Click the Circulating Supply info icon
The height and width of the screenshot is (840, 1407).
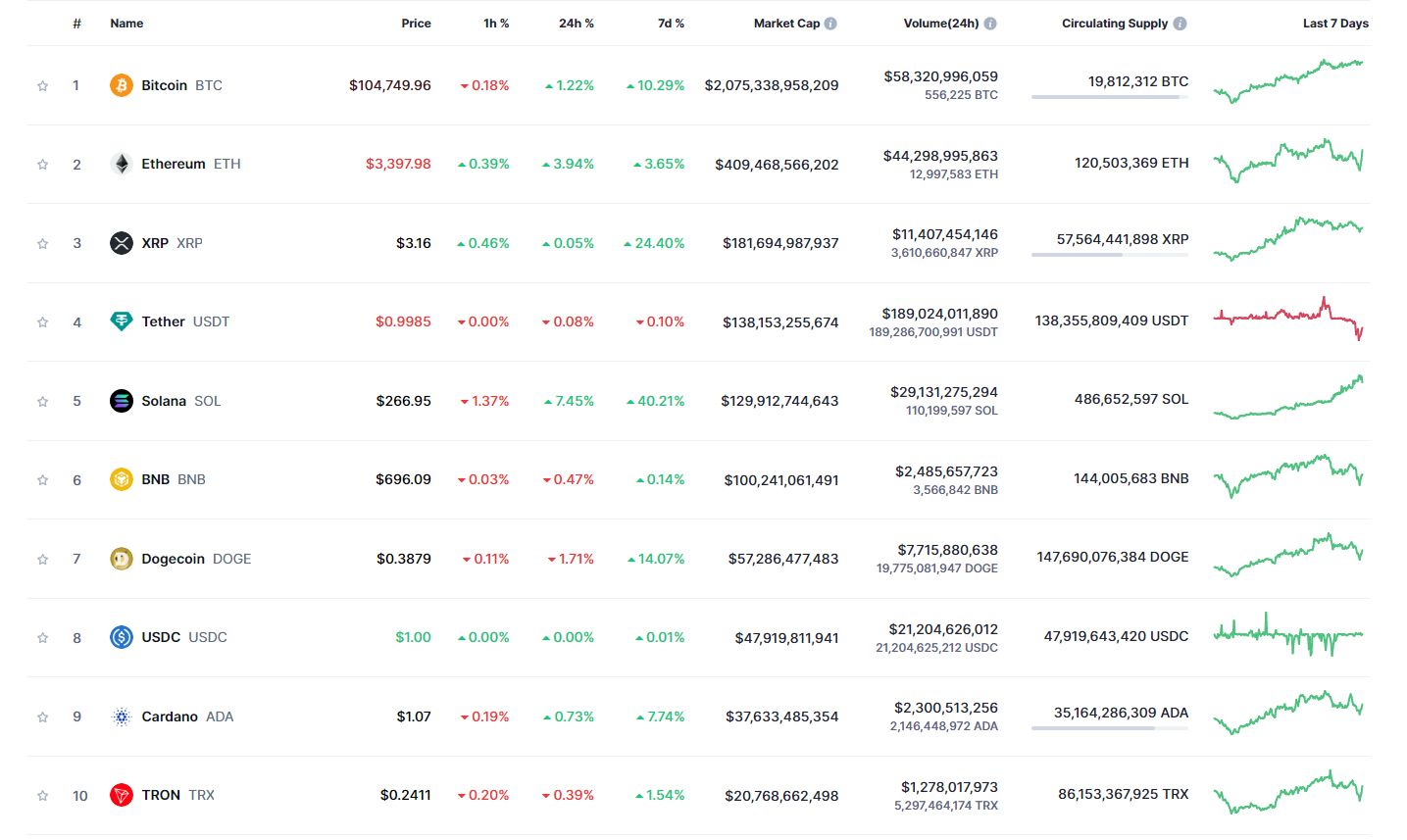click(x=1180, y=24)
